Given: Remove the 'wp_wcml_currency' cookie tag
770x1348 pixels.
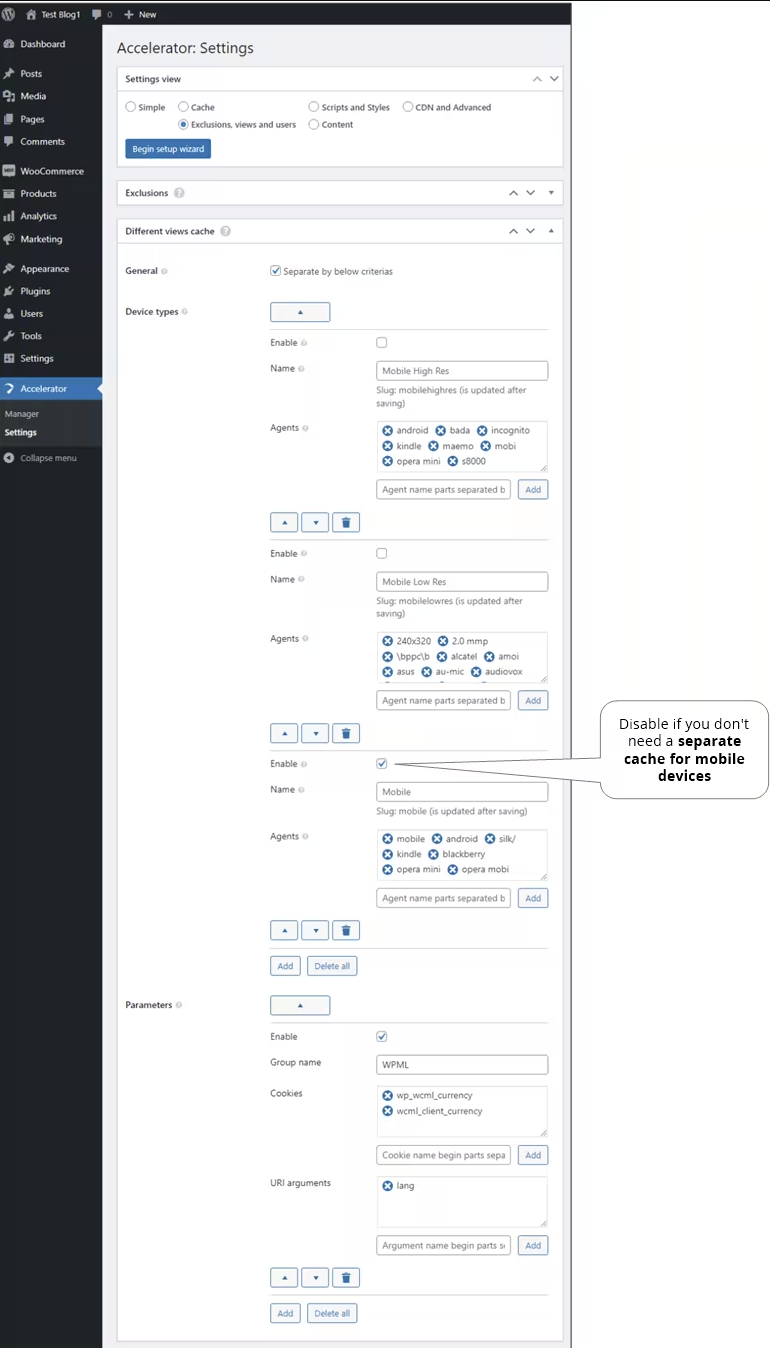Looking at the screenshot, I should point(387,1095).
